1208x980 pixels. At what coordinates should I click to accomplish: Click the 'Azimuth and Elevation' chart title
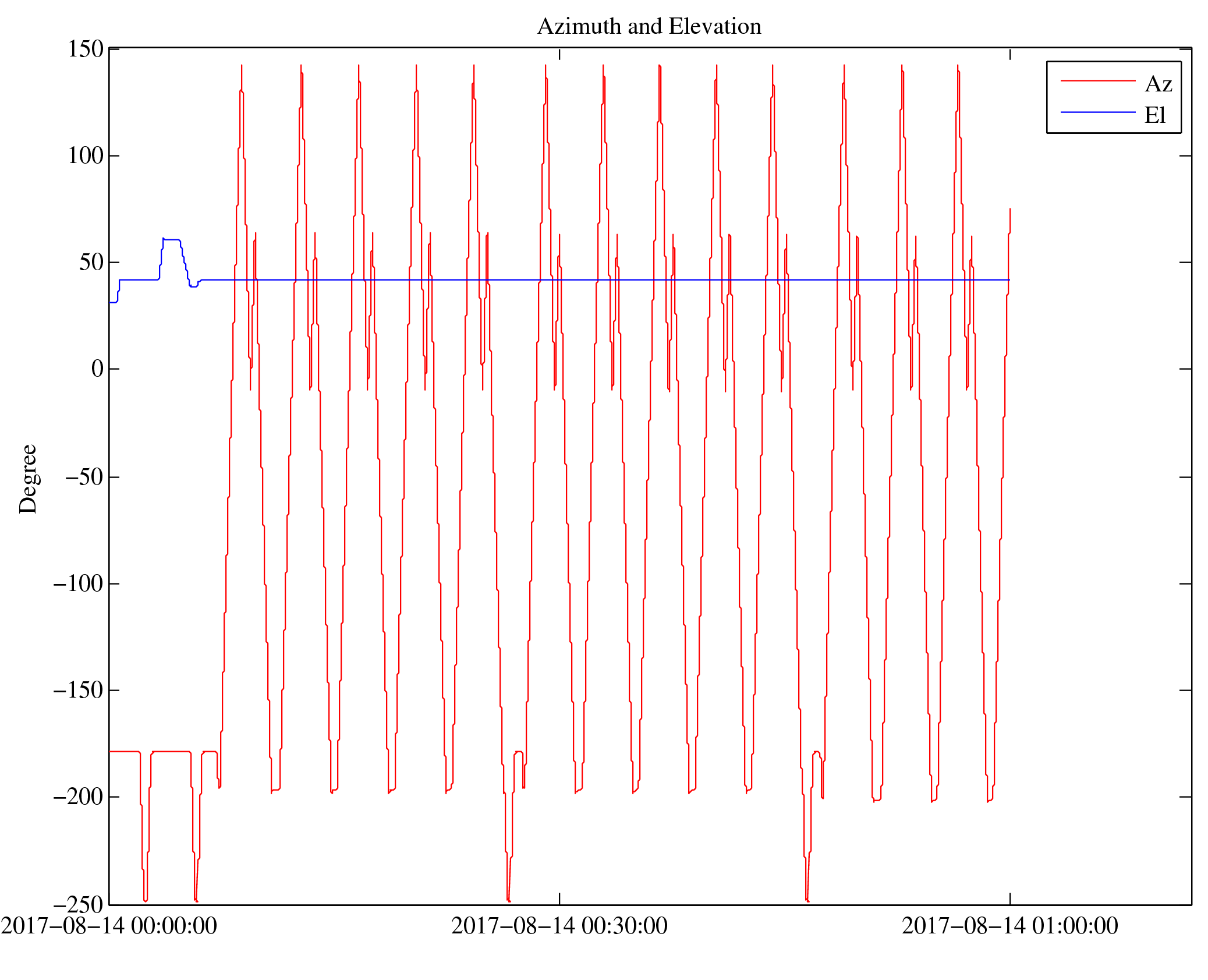649,27
